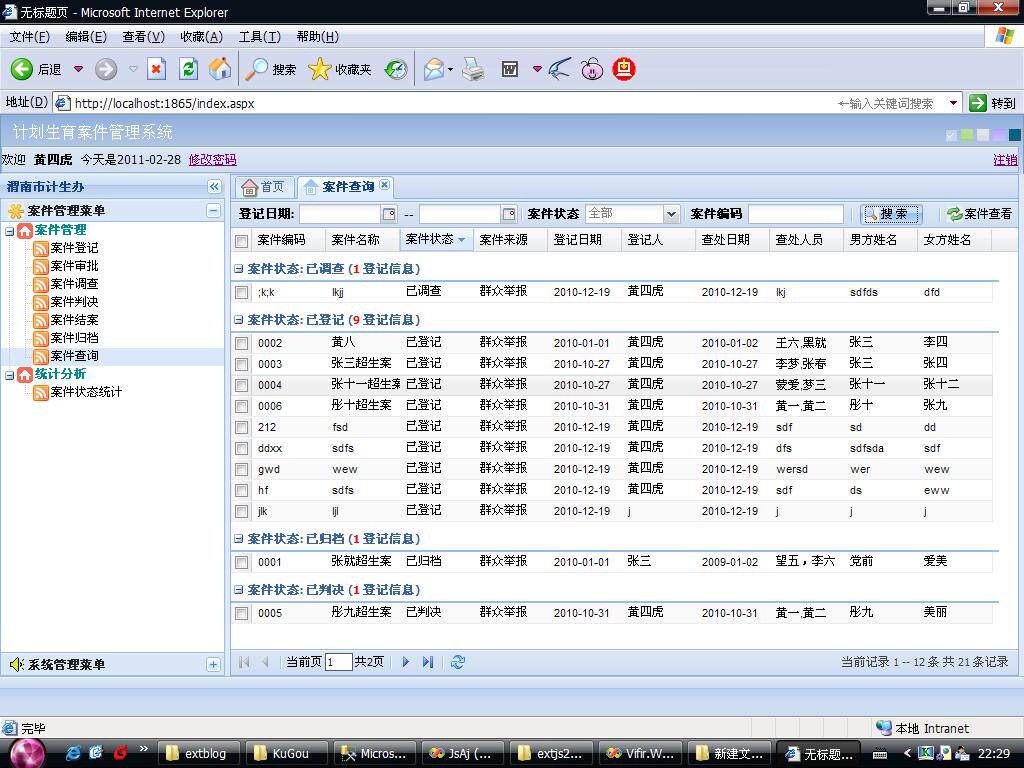The height and width of the screenshot is (768, 1024).
Task: Toggle select-all checkbox in grid header
Action: 242,241
